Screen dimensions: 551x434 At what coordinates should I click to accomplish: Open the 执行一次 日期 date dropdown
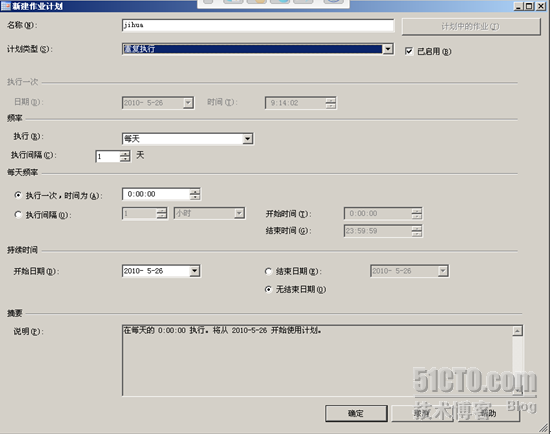(188, 103)
